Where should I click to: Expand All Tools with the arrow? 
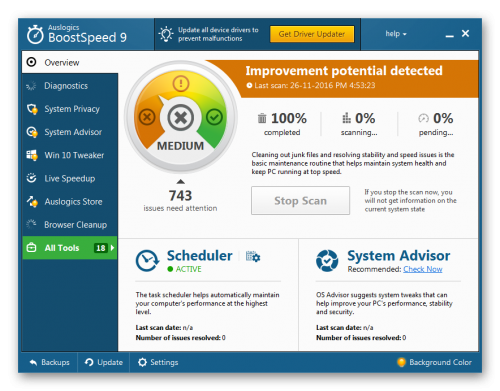coord(112,248)
